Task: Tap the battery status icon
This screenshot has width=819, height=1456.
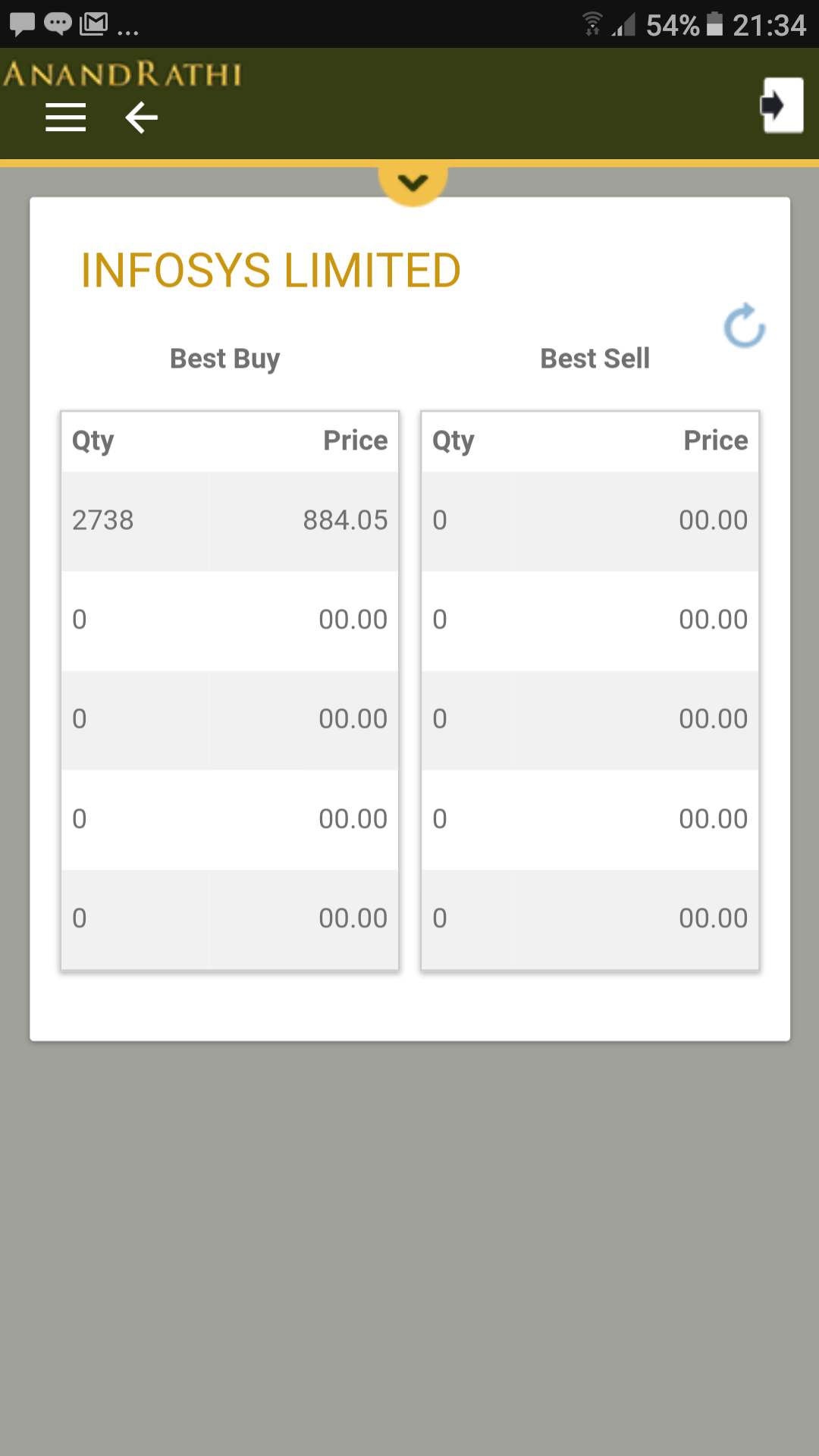Action: [x=714, y=24]
